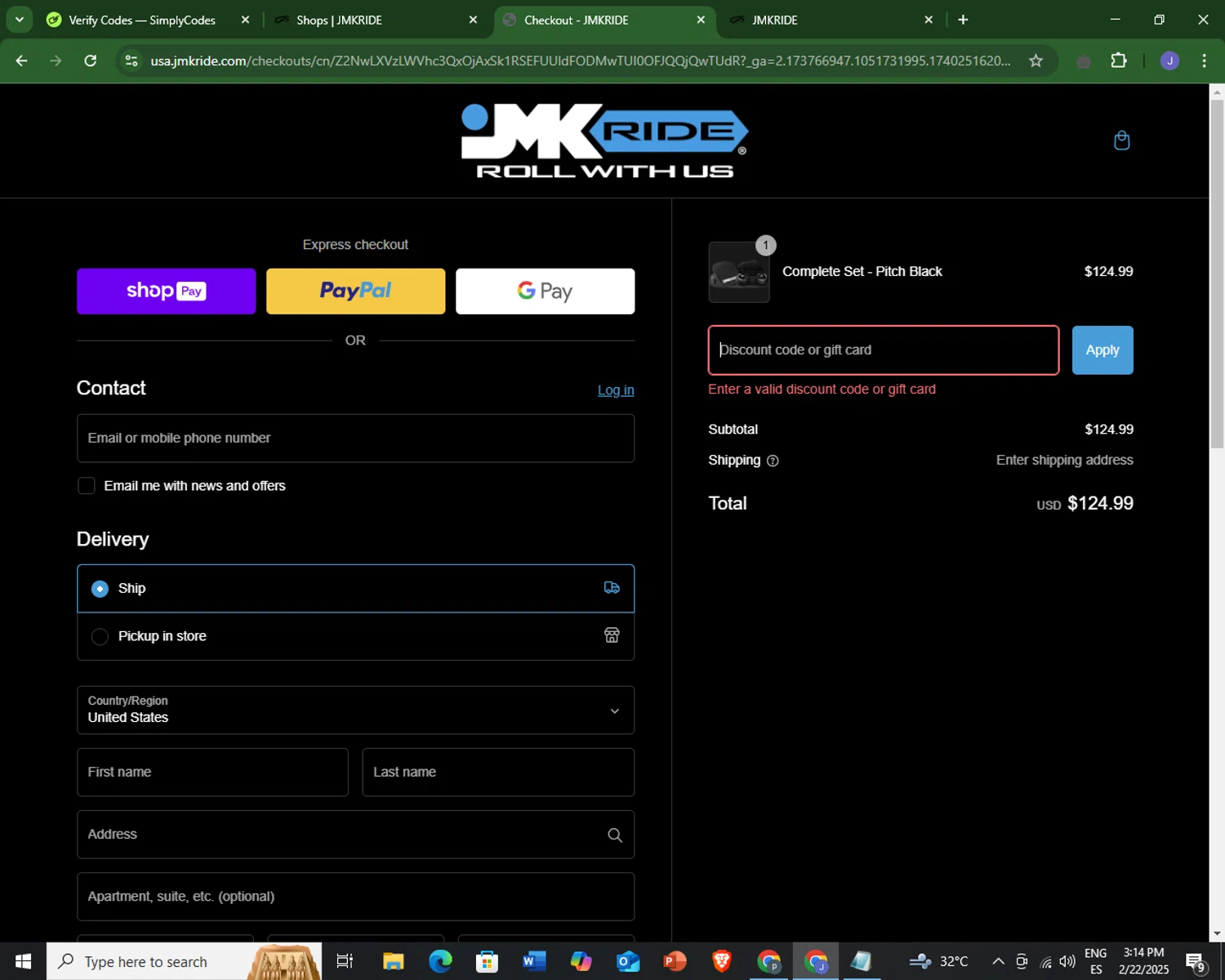Switch to Verify Codes — SimplyCodes tab
Image resolution: width=1225 pixels, height=980 pixels.
tap(142, 20)
